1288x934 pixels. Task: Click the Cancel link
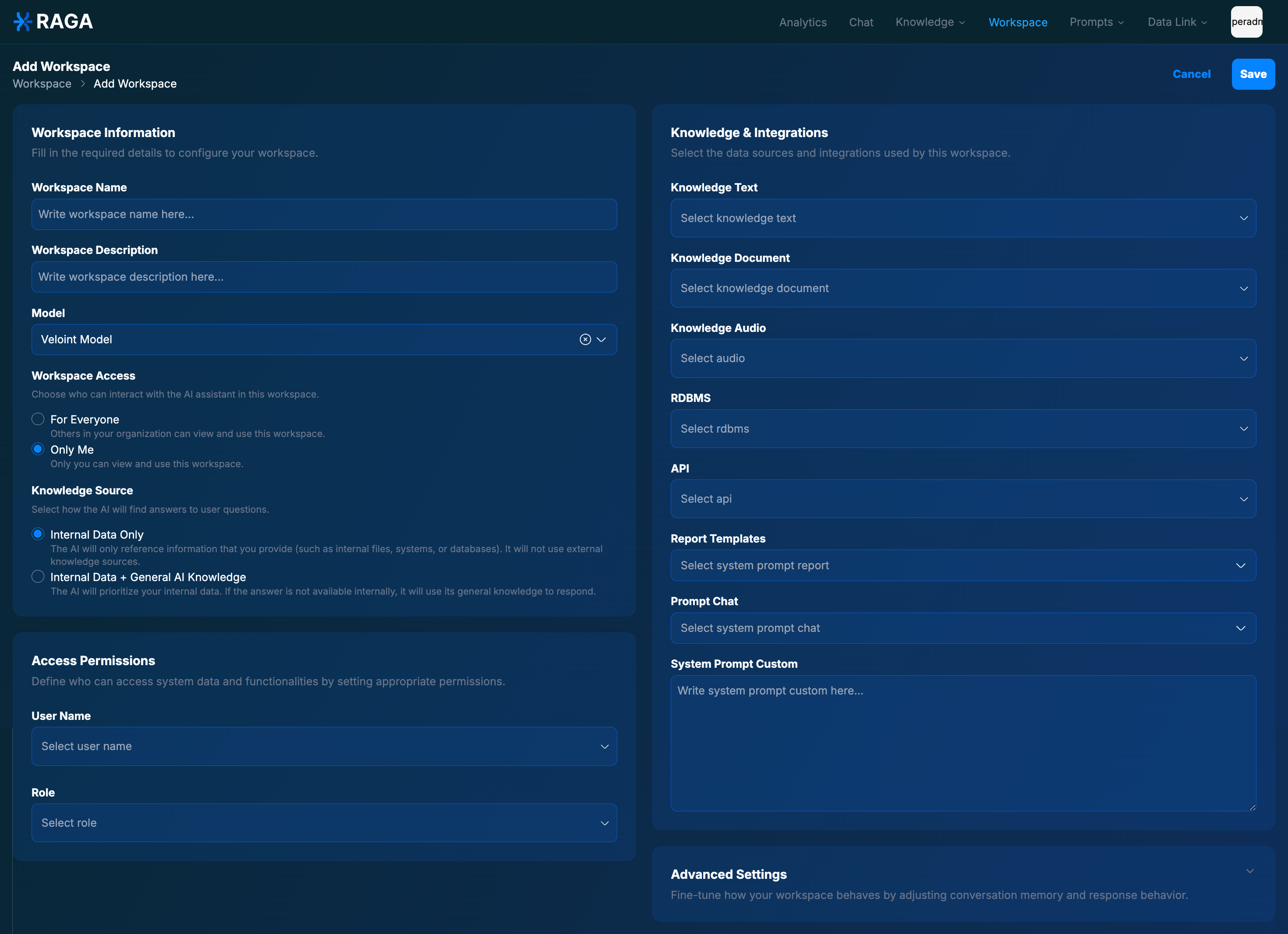(1192, 74)
